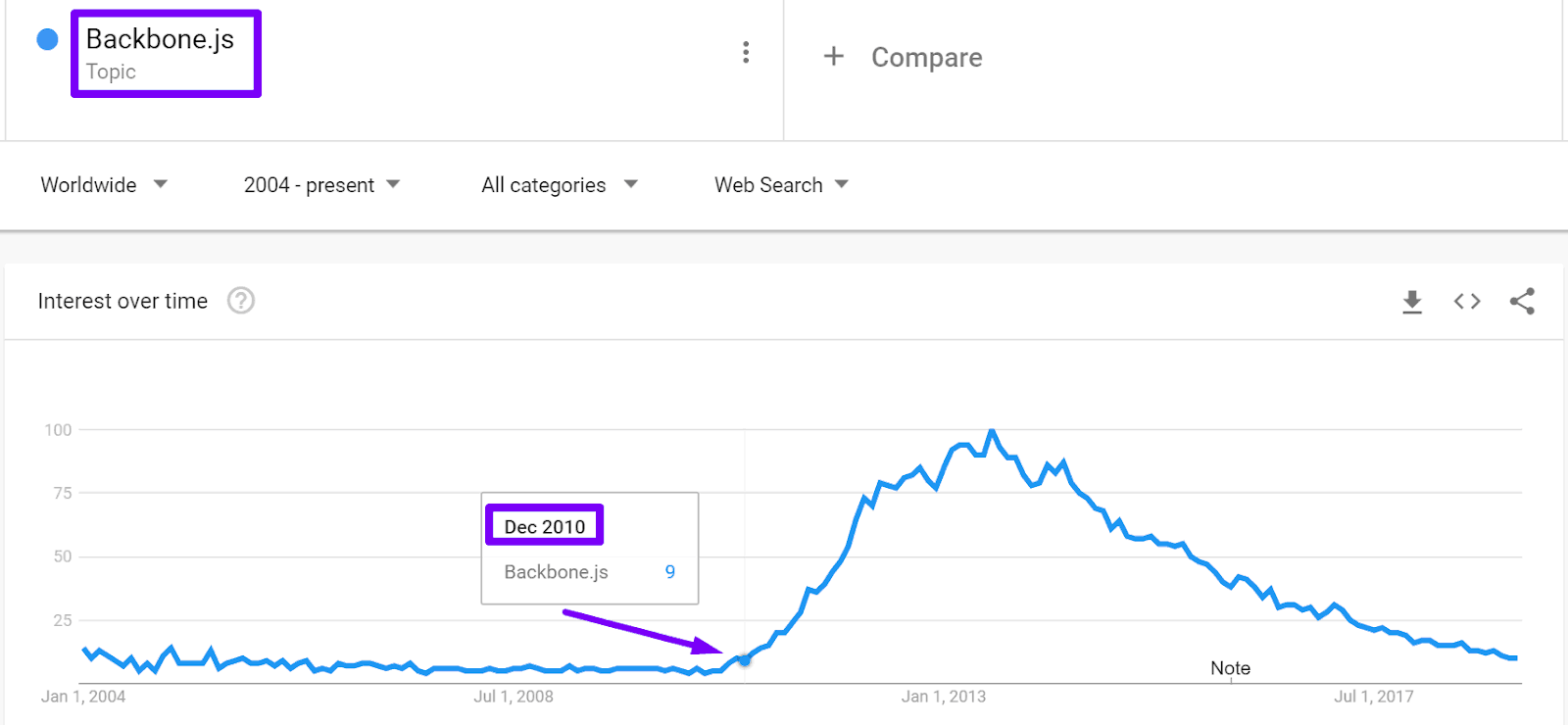
Task: Download the Interest over time CSV
Action: (x=1412, y=302)
